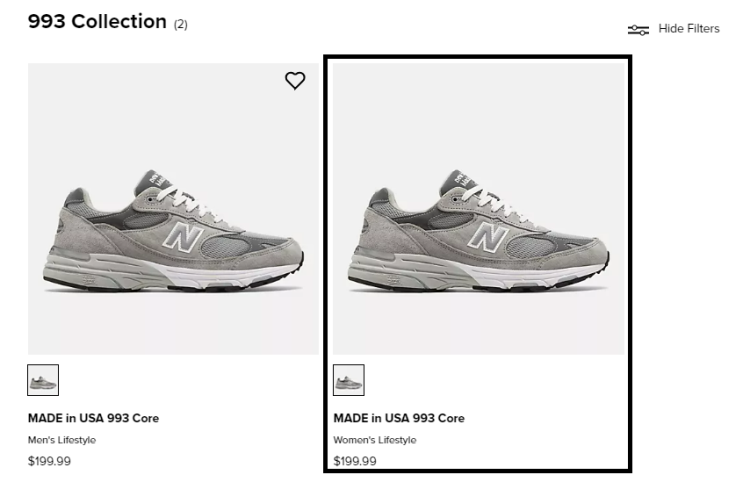Select the gray swatch for Men's 993
This screenshot has height=482, width=743.
pos(43,380)
